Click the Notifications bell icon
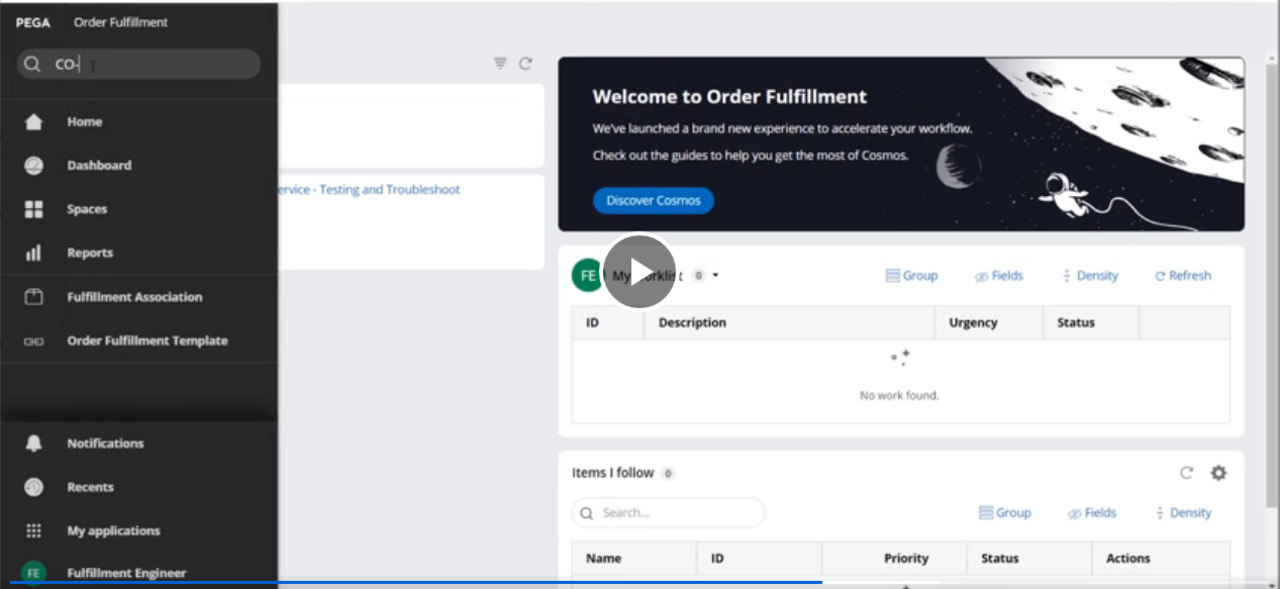 (x=34, y=443)
